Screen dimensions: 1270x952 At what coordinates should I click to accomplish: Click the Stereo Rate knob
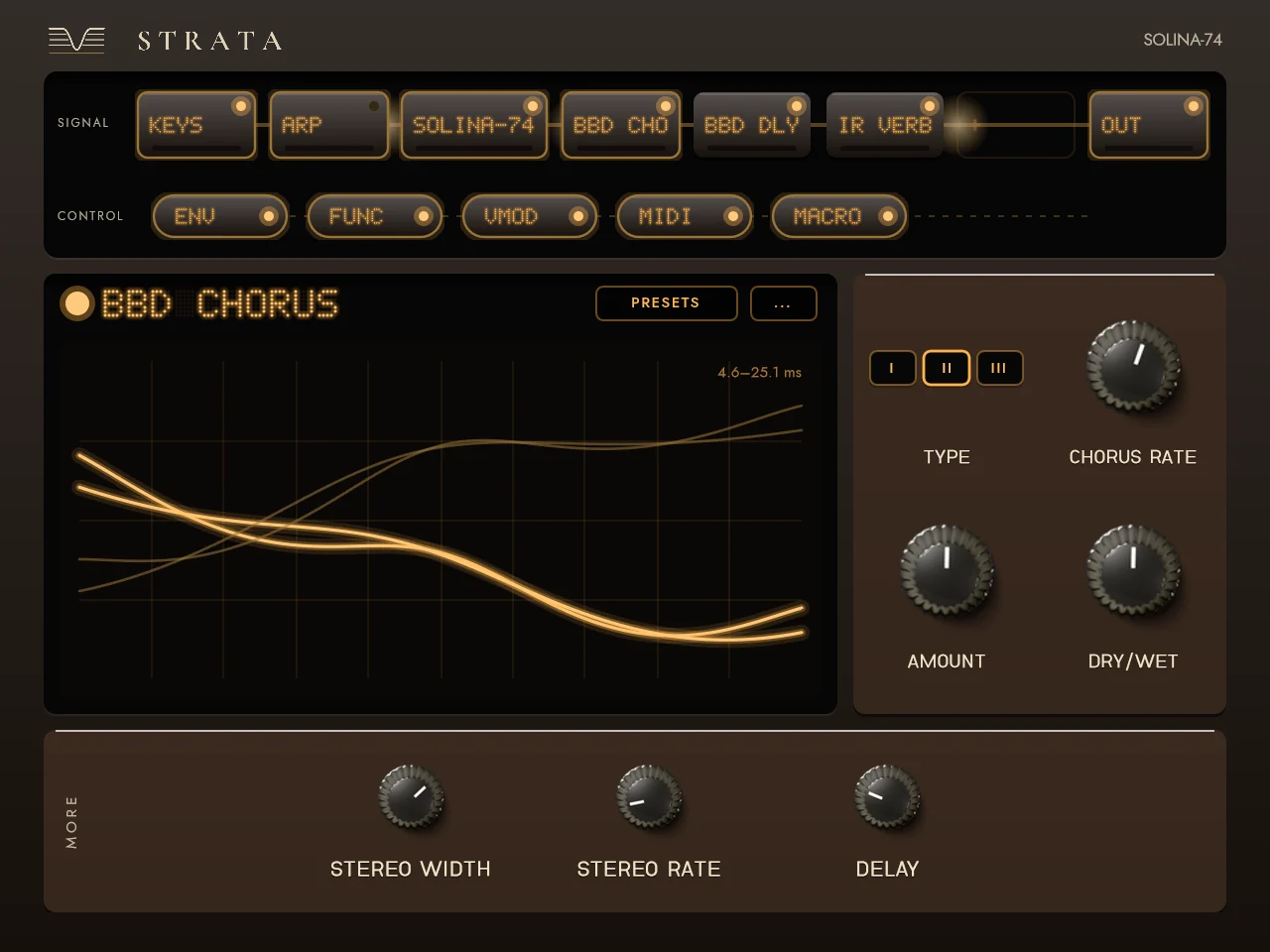coord(649,796)
